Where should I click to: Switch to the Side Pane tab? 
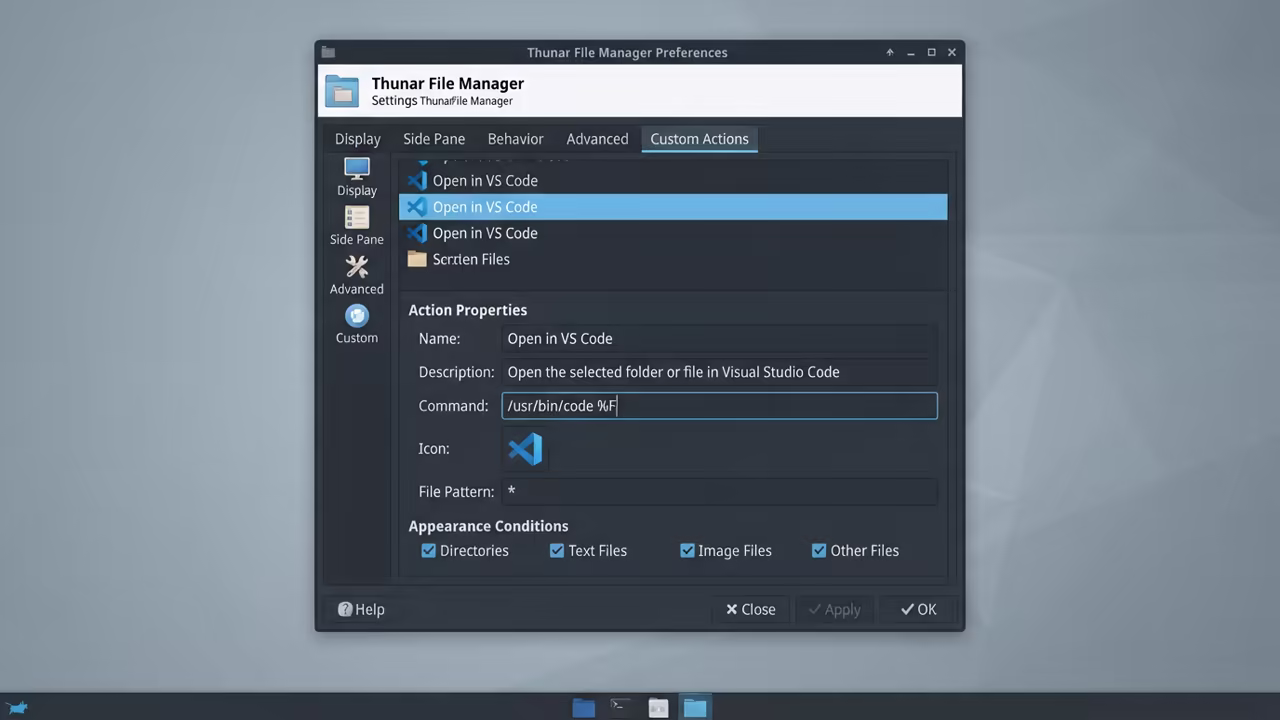pyautogui.click(x=434, y=139)
